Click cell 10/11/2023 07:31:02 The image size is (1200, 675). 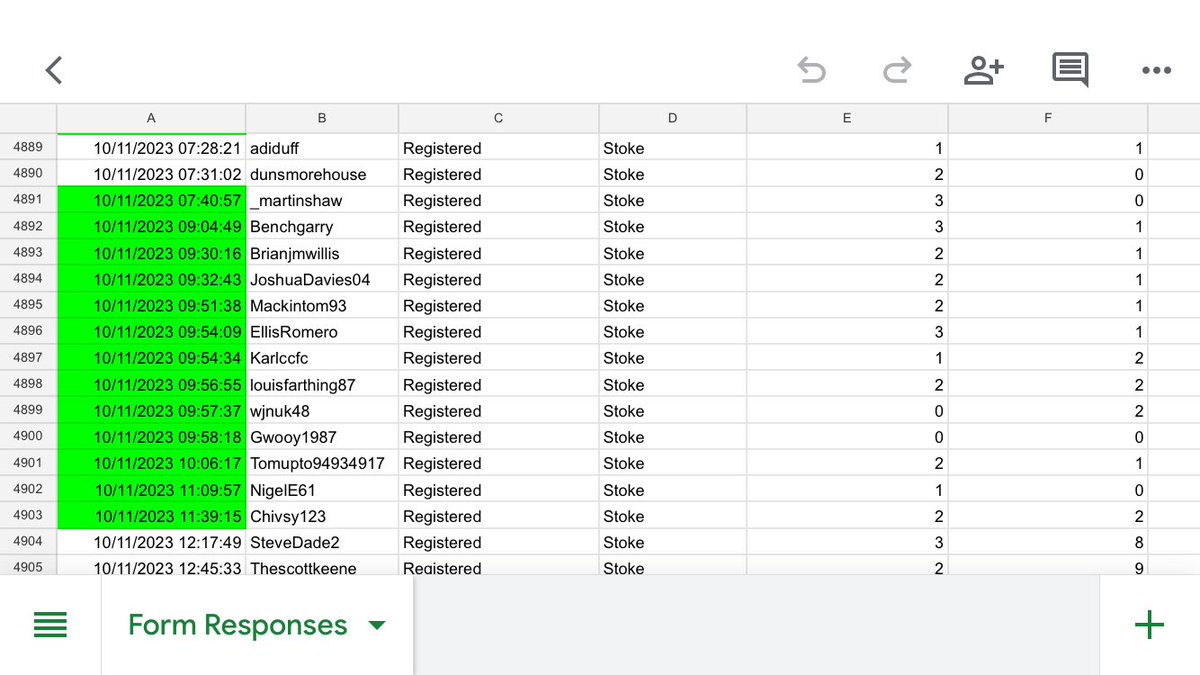tap(151, 174)
